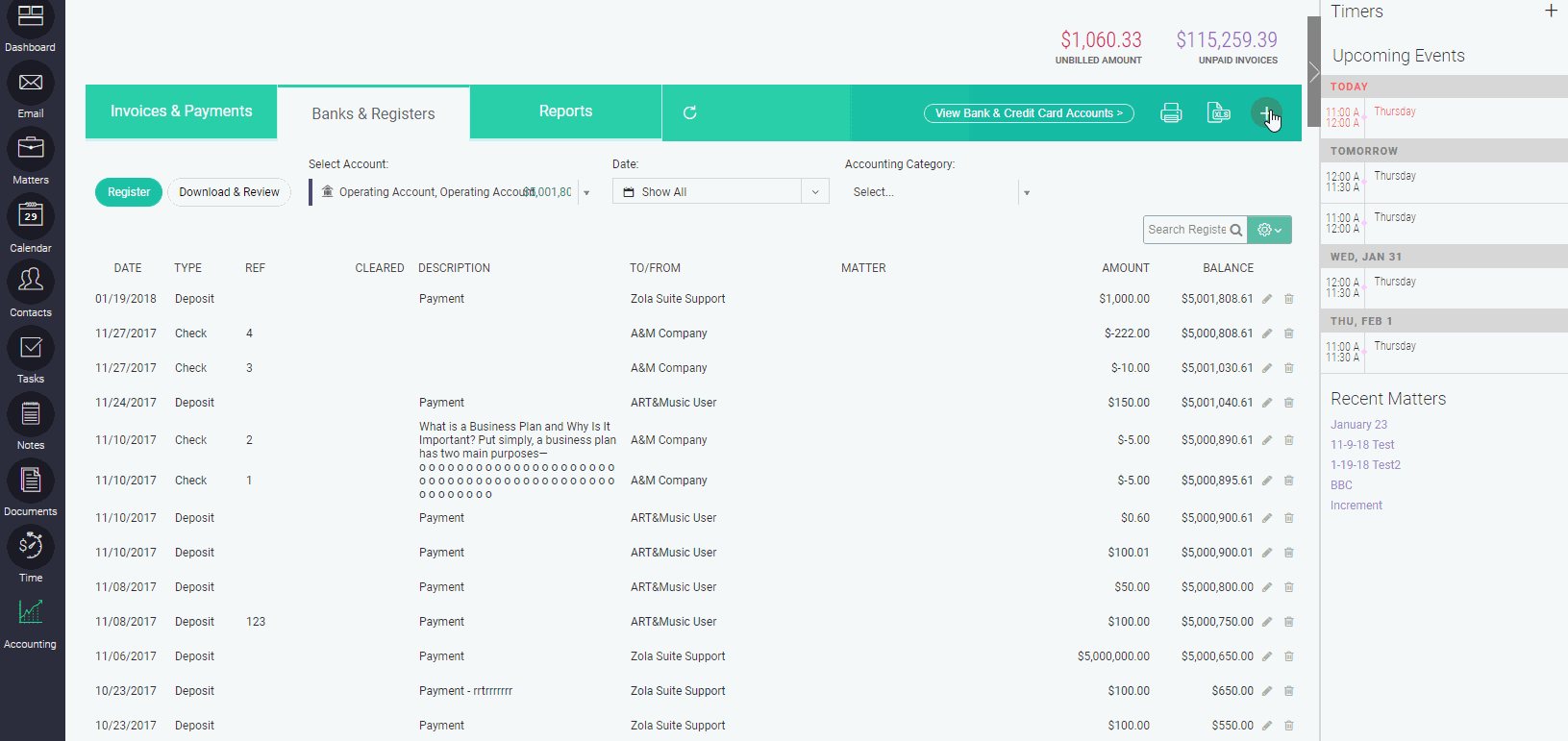Delete the 01/19/2018 deposit row
The width and height of the screenshot is (1568, 741).
(1289, 299)
